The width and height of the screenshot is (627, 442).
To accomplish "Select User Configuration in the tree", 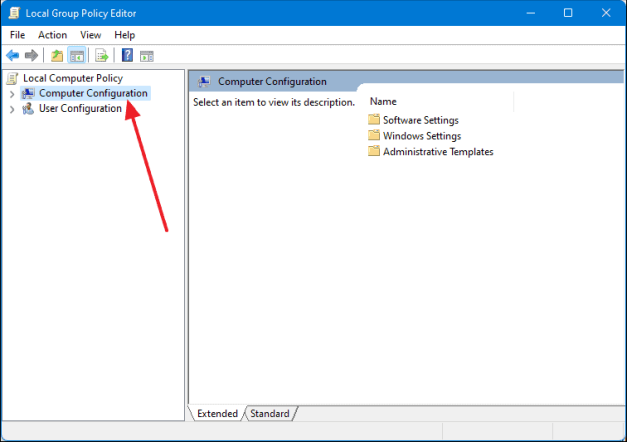I will point(80,108).
